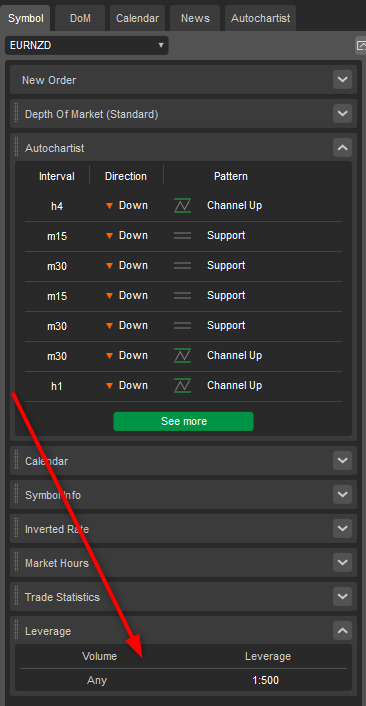Expand Depth Of Market (Standard) panel
The height and width of the screenshot is (706, 366).
click(343, 113)
